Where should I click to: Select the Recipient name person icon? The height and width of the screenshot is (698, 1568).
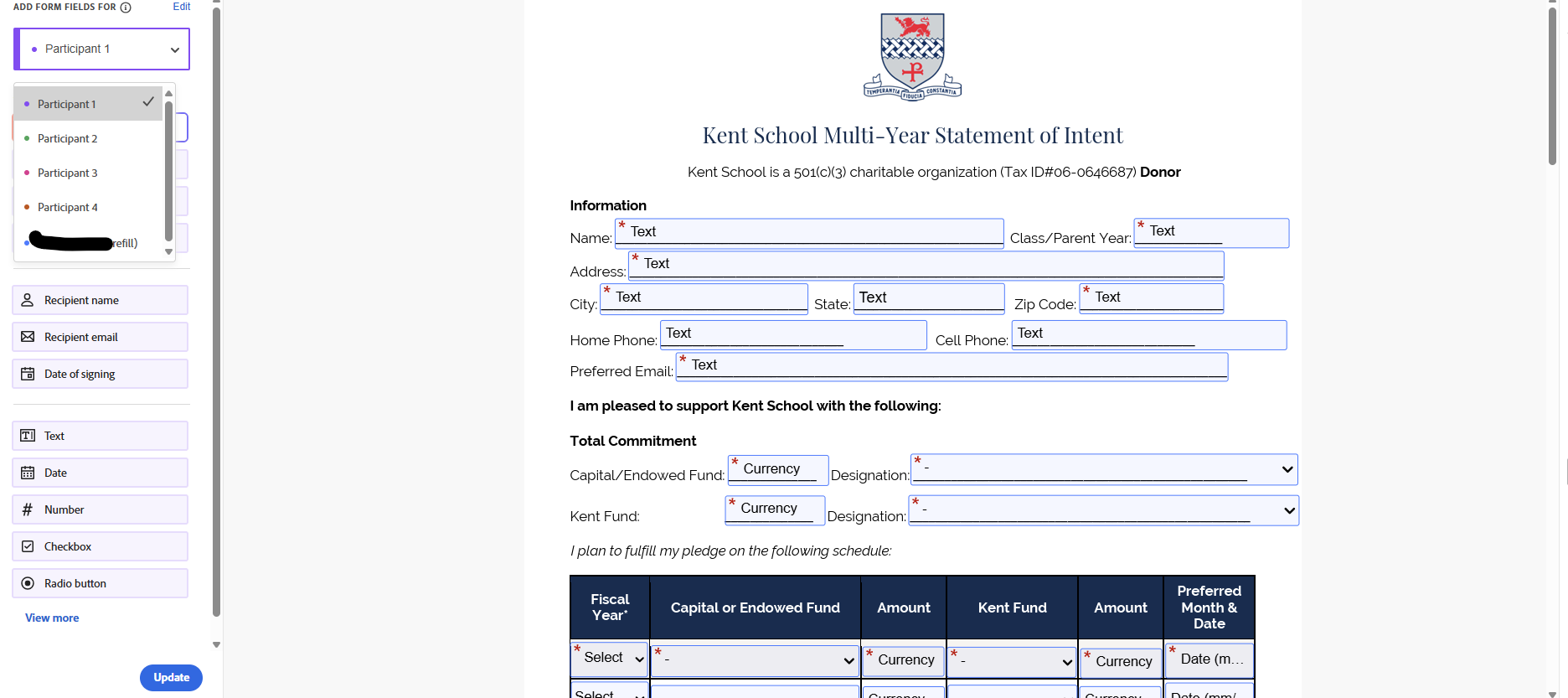(28, 300)
